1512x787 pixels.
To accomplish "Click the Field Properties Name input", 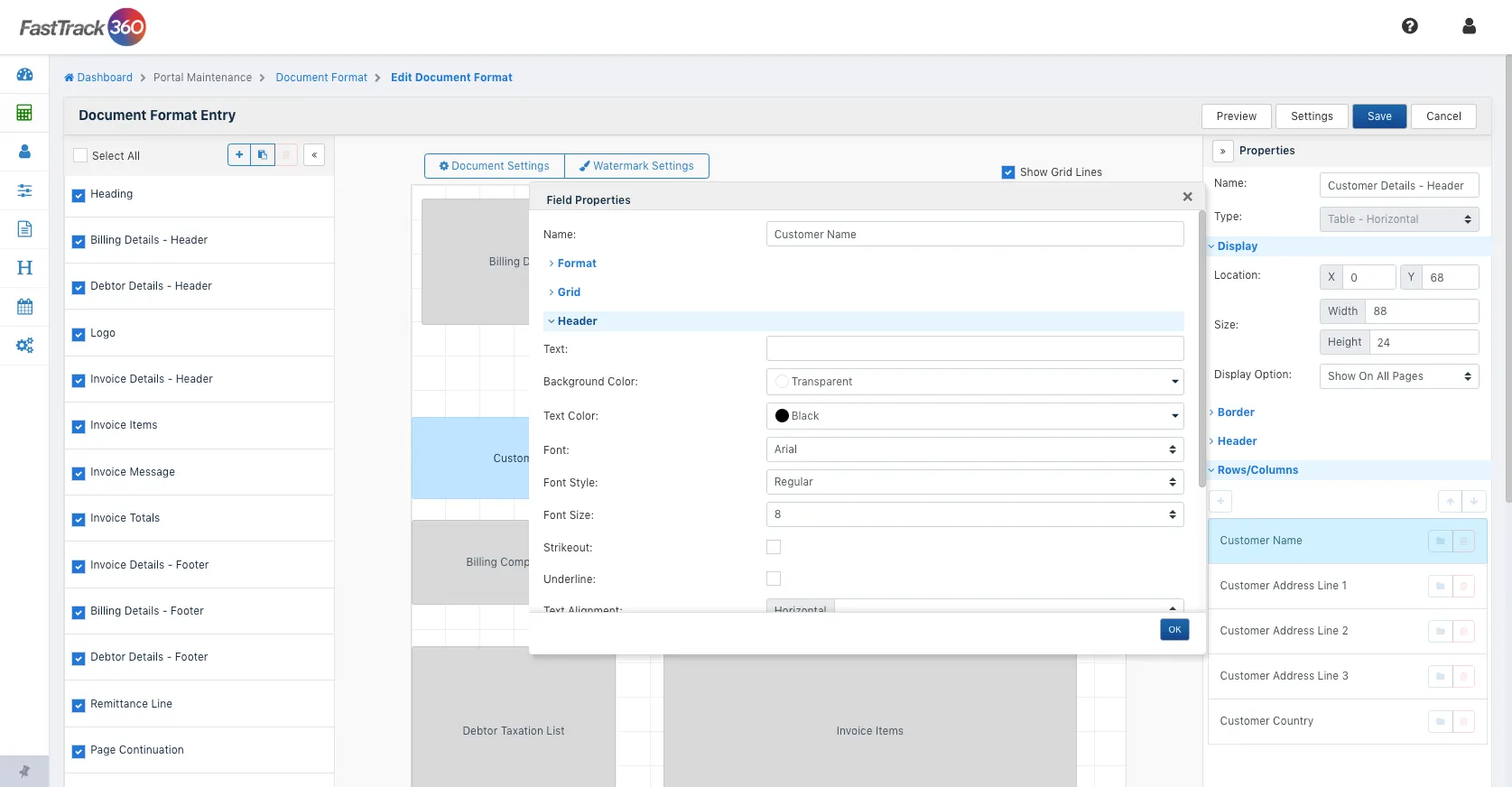I will click(975, 235).
